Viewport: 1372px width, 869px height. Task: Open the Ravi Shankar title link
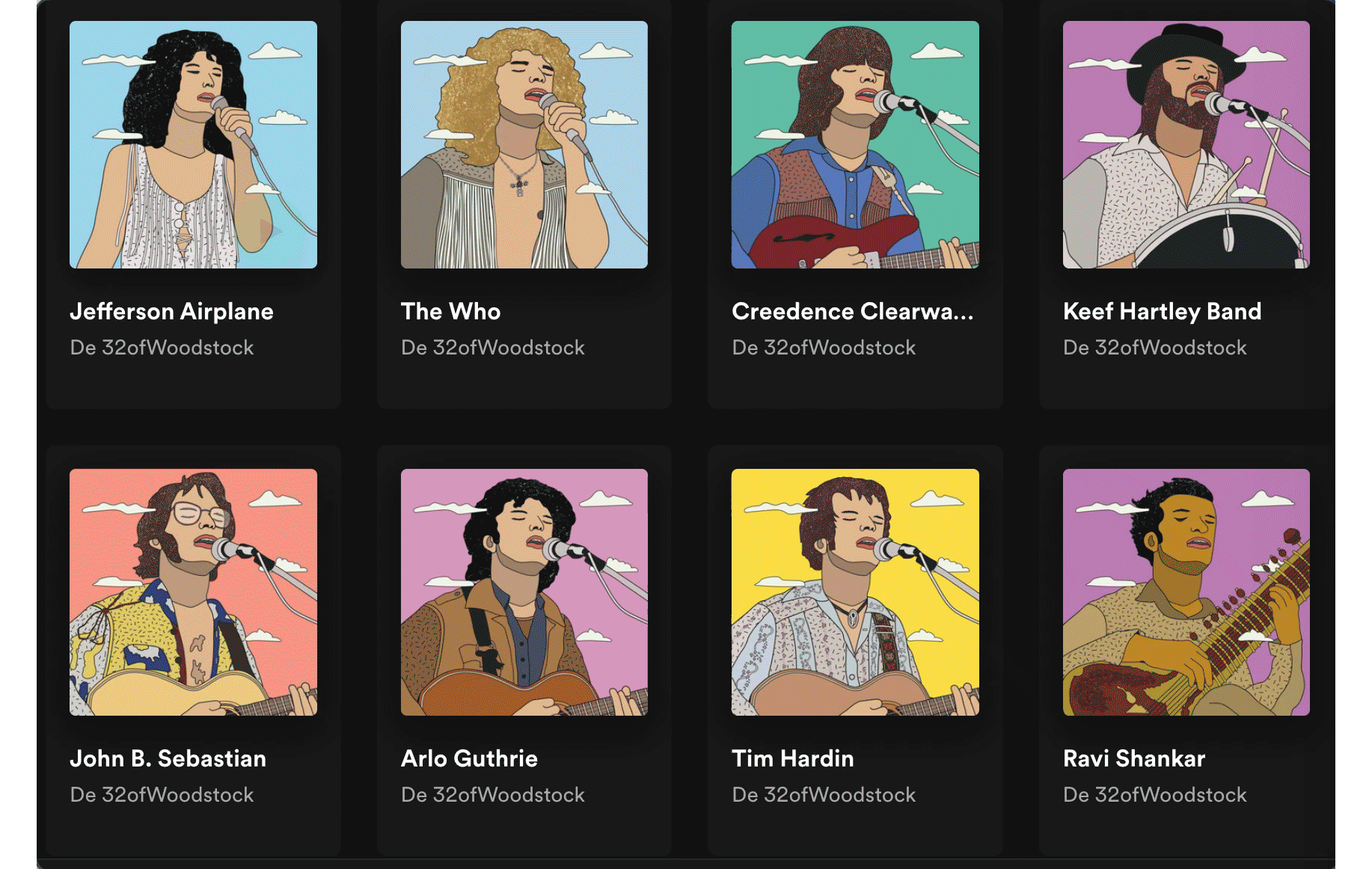pyautogui.click(x=1133, y=758)
